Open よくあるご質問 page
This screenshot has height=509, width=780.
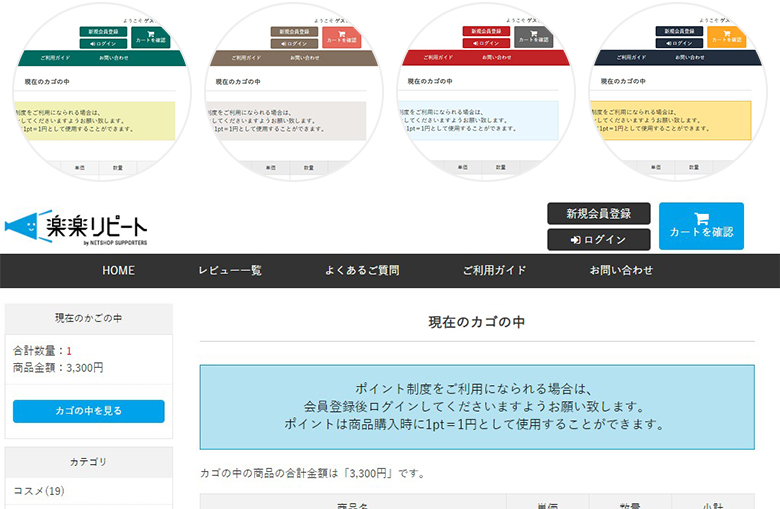click(362, 271)
